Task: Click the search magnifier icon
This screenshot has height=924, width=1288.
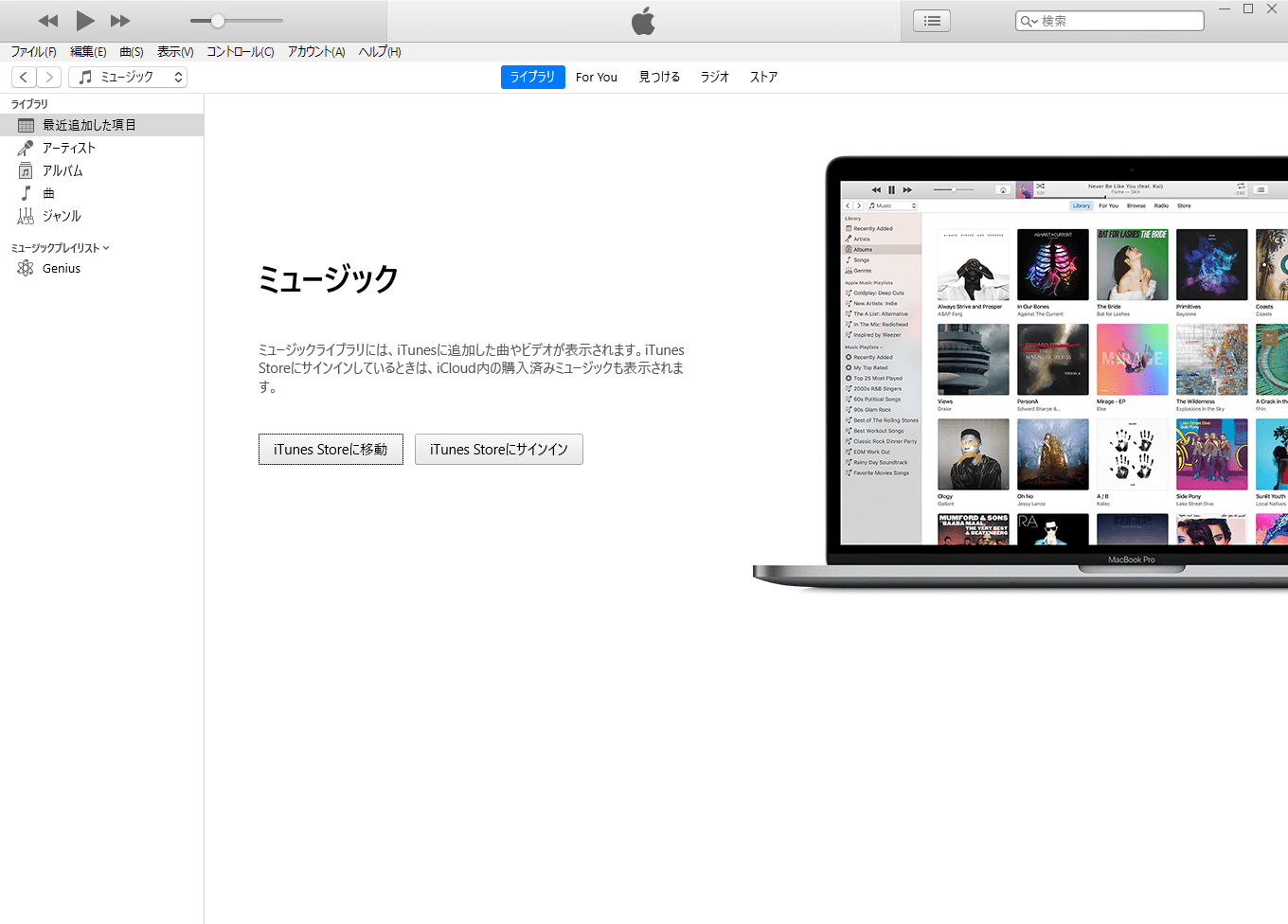Action: tap(1029, 21)
